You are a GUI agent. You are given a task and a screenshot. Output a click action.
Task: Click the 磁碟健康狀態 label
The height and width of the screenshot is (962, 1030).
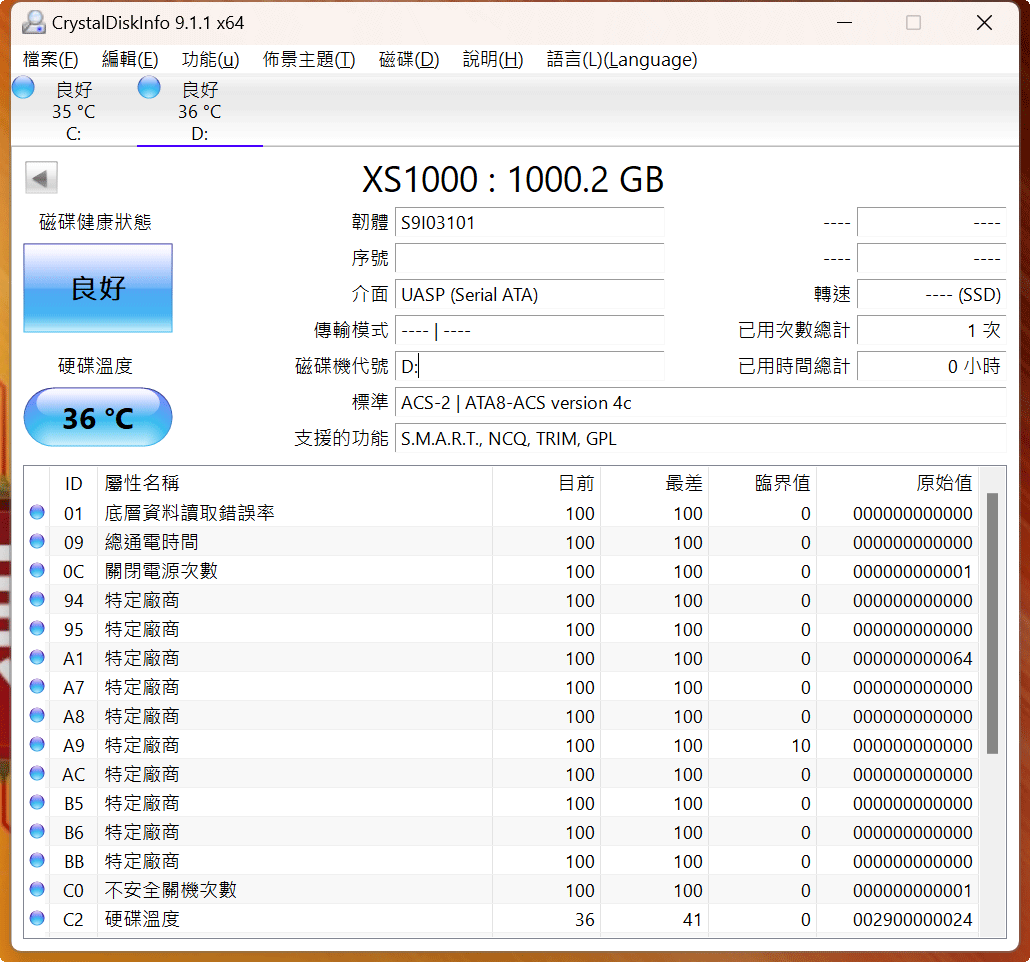[95, 222]
